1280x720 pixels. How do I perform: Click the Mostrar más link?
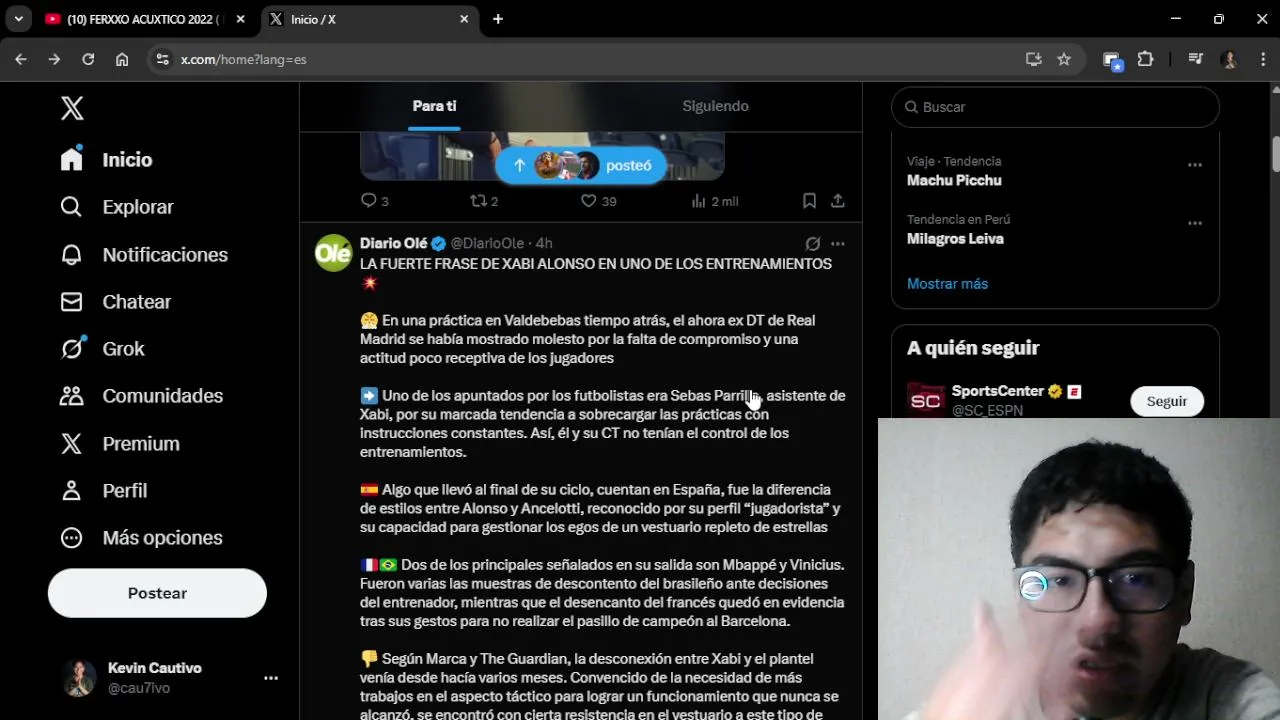click(x=947, y=284)
